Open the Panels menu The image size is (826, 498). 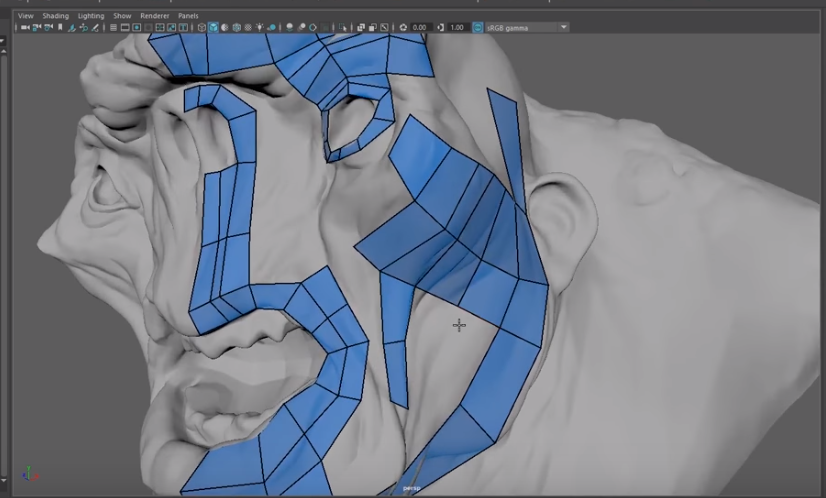pos(188,16)
